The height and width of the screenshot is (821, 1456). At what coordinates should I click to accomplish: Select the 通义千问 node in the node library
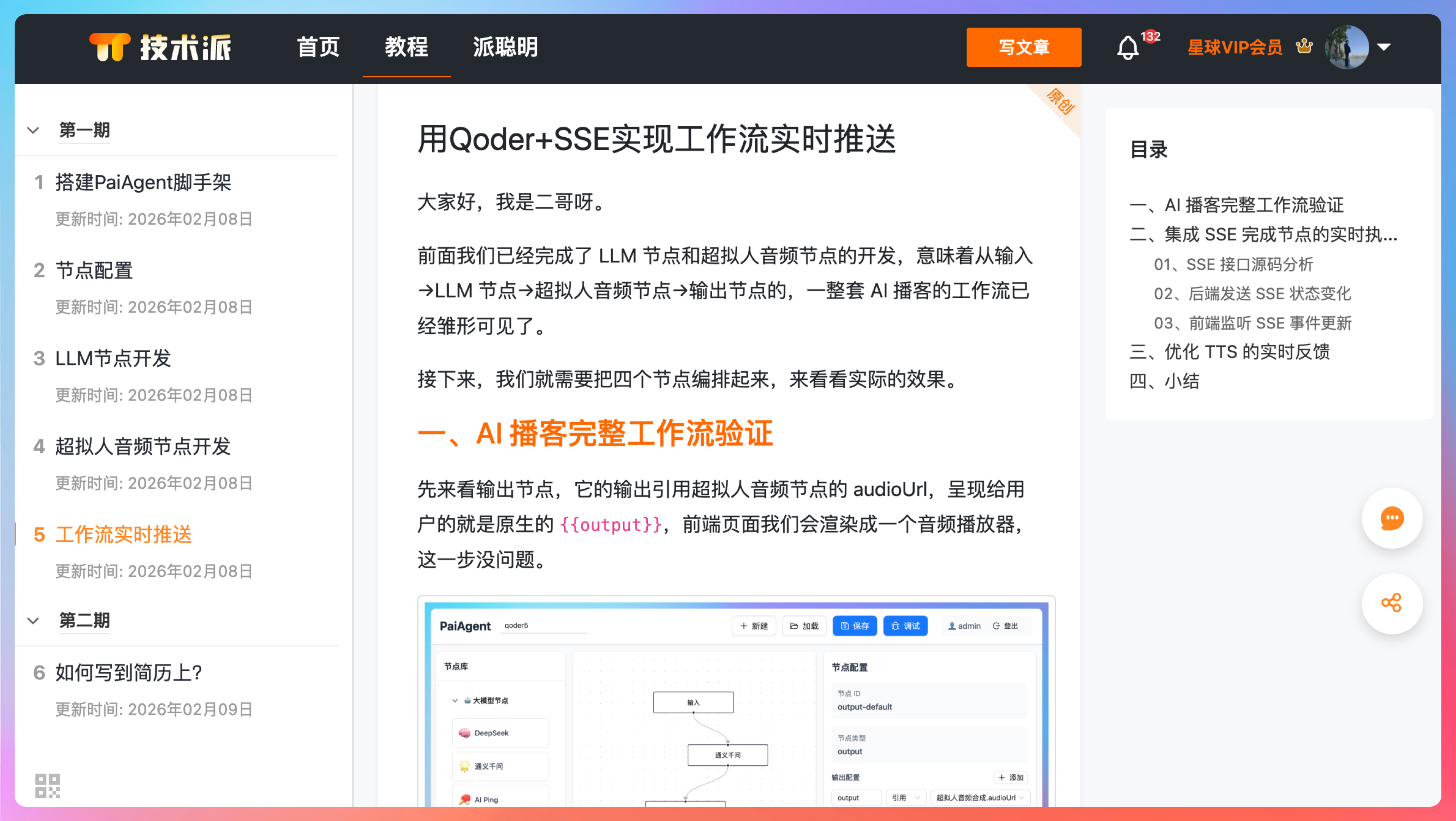(x=500, y=766)
